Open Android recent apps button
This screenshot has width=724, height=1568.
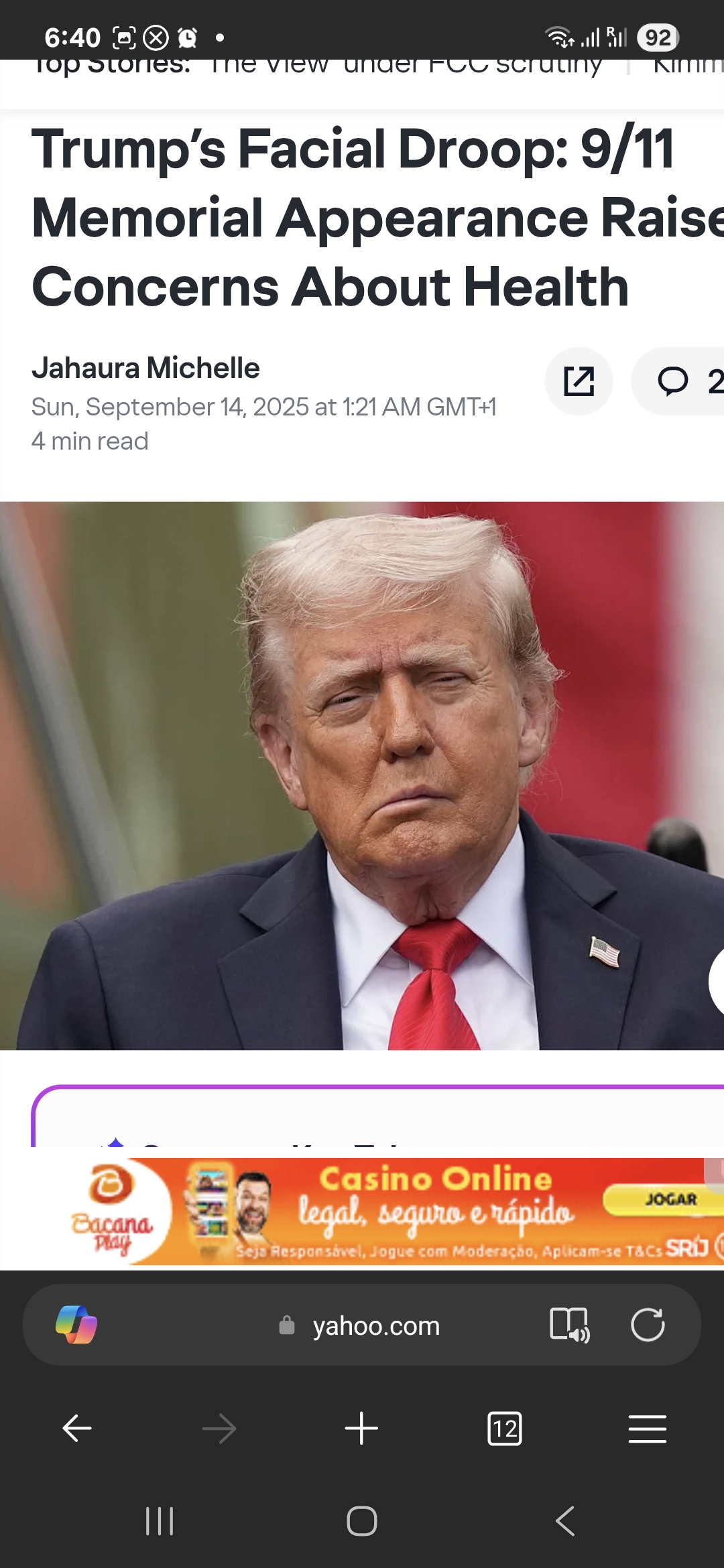(160, 1520)
